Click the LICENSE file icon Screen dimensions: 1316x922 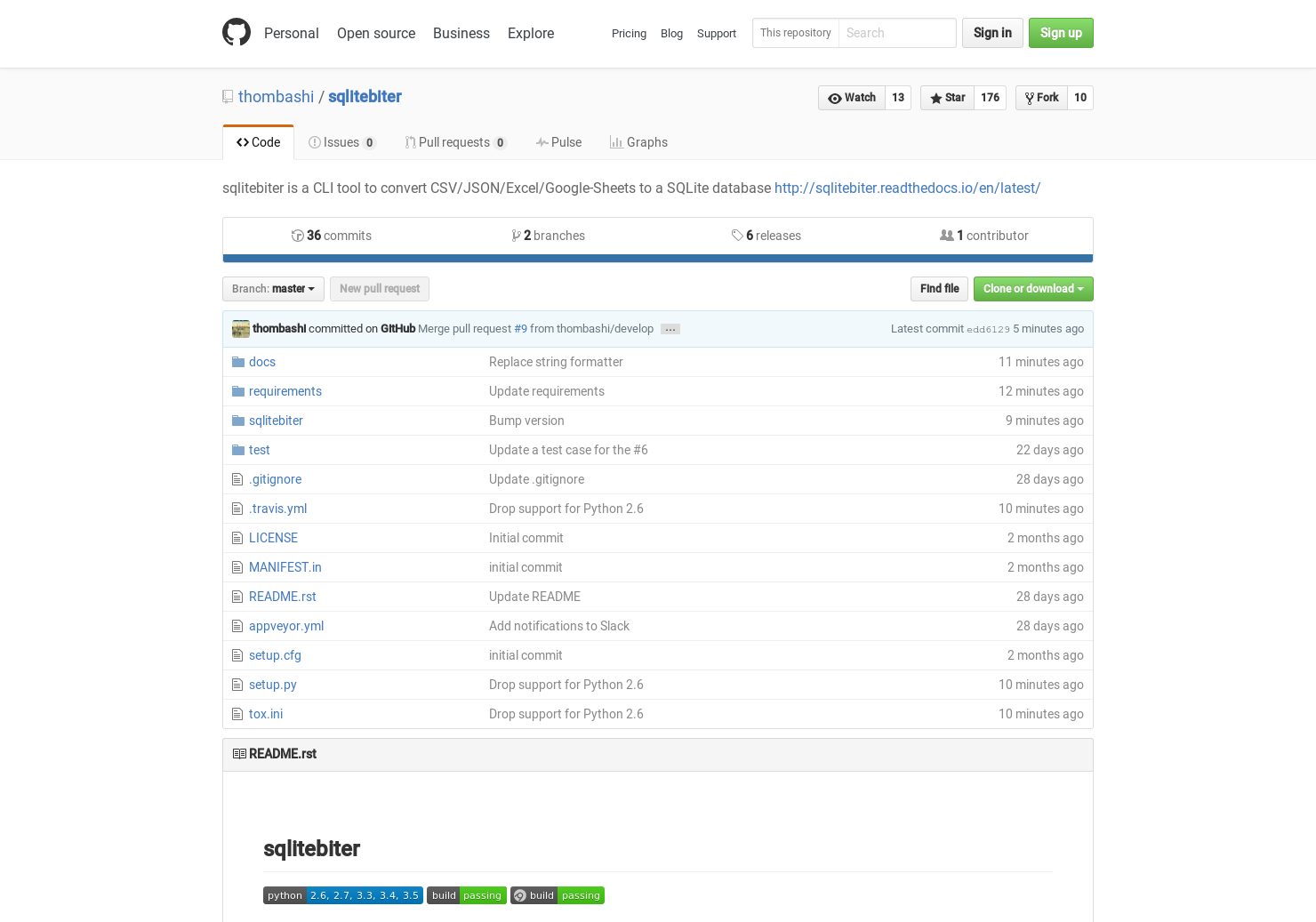tap(237, 538)
